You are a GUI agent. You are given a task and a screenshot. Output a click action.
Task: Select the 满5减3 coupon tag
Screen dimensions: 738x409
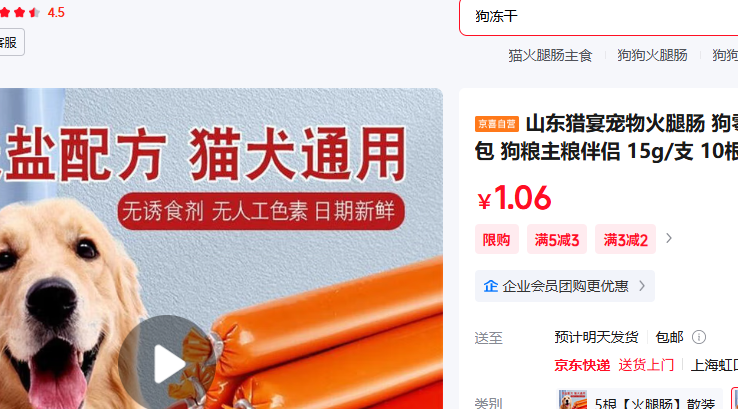click(557, 240)
